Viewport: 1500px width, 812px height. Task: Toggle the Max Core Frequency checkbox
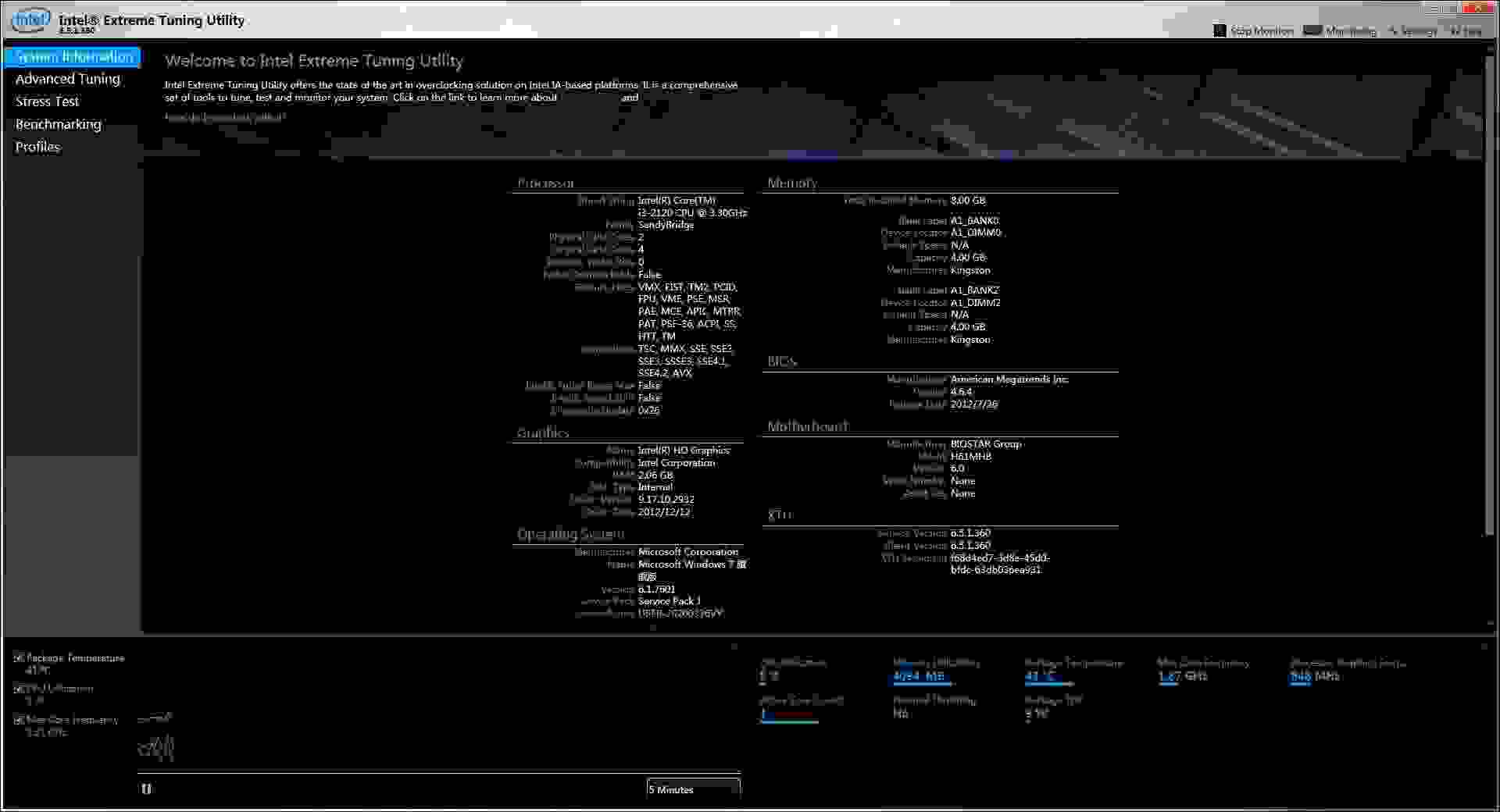tap(19, 719)
